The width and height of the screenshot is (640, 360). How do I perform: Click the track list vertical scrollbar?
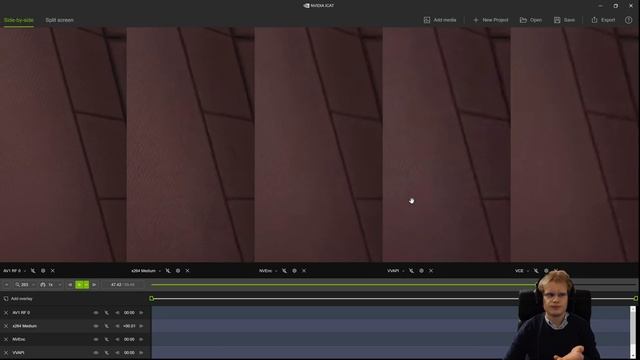[633, 332]
